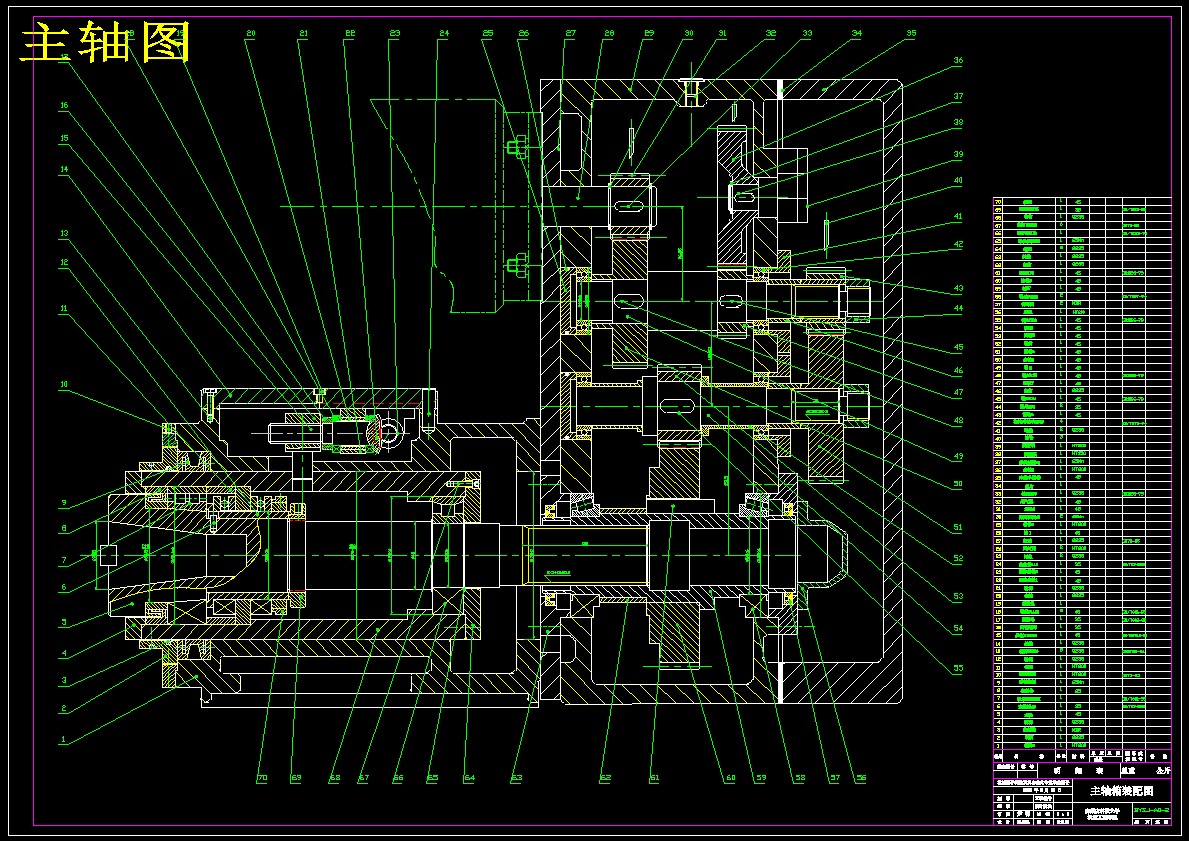Click part callout number 24
1189x841 pixels.
tap(444, 33)
